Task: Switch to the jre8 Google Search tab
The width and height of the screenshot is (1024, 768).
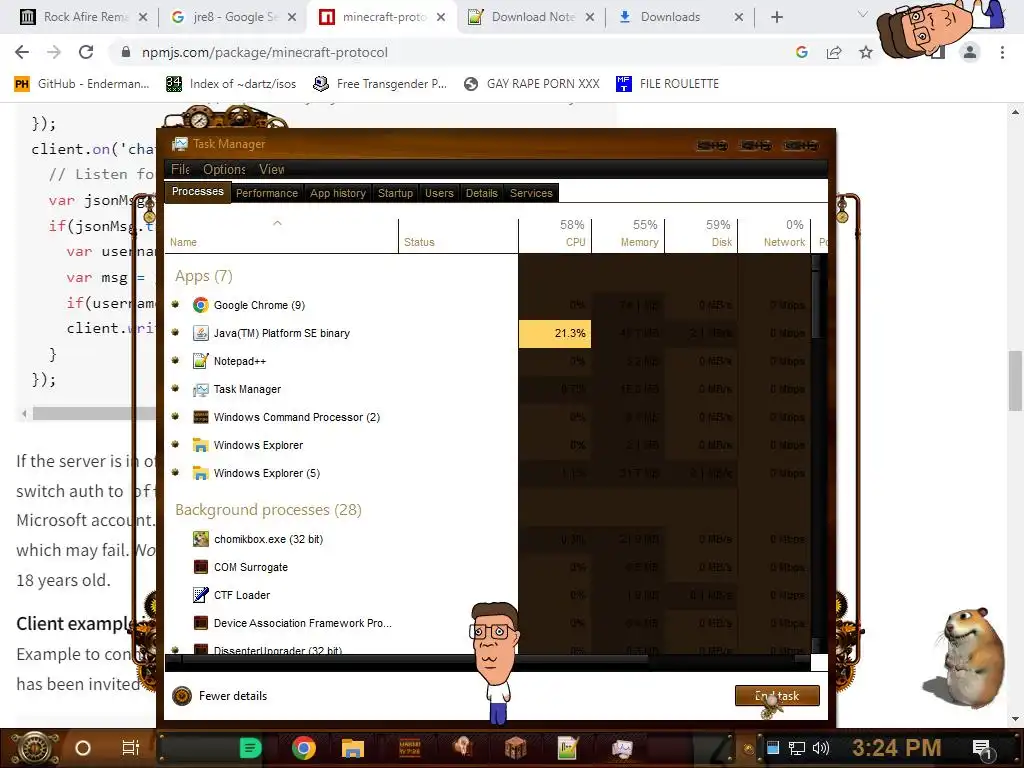Action: coord(233,17)
